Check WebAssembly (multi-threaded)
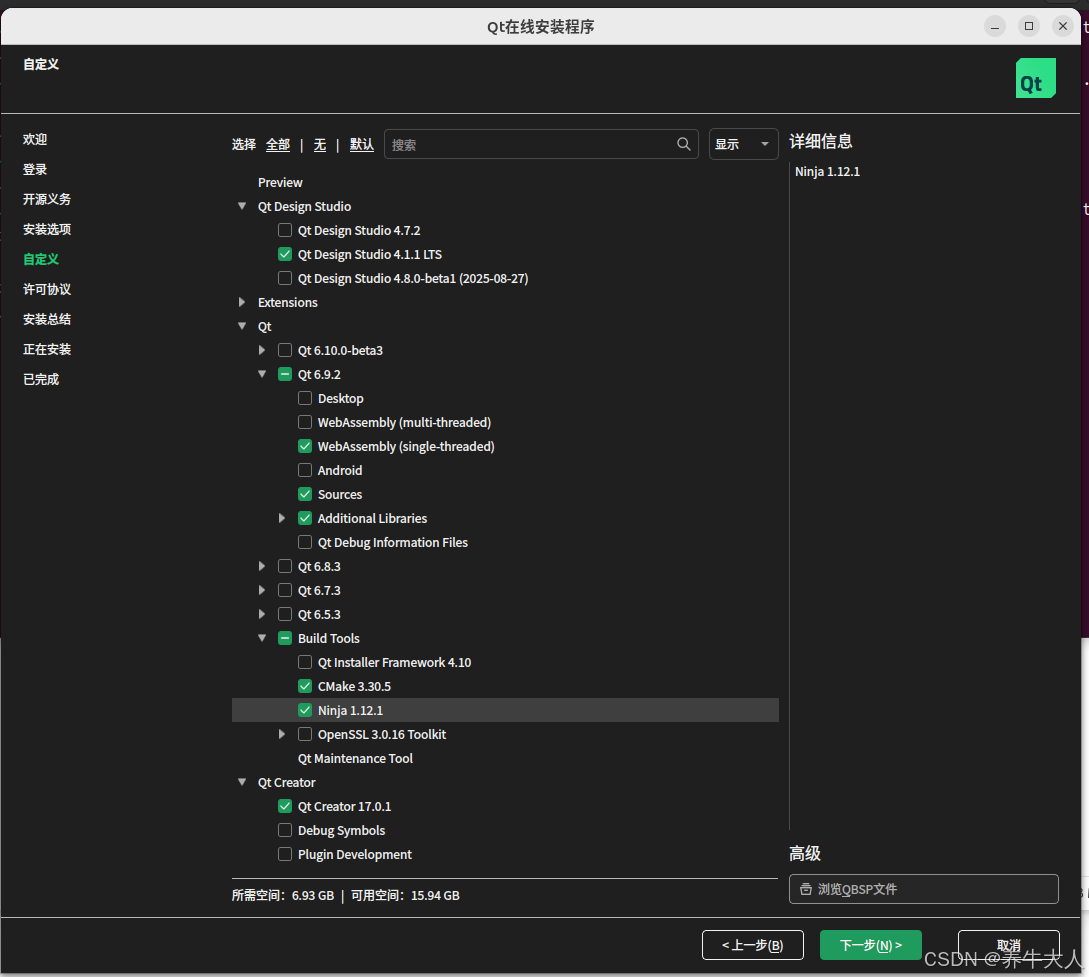The height and width of the screenshot is (977, 1089). [x=305, y=422]
